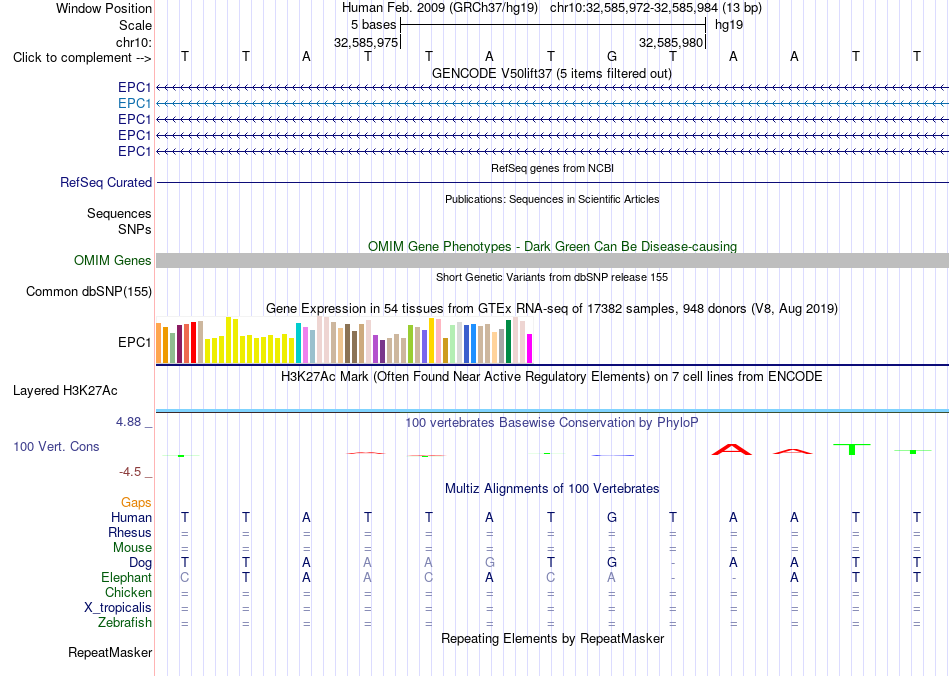
Task: Click the 'Click to complement -->' label
Action: tap(82, 58)
